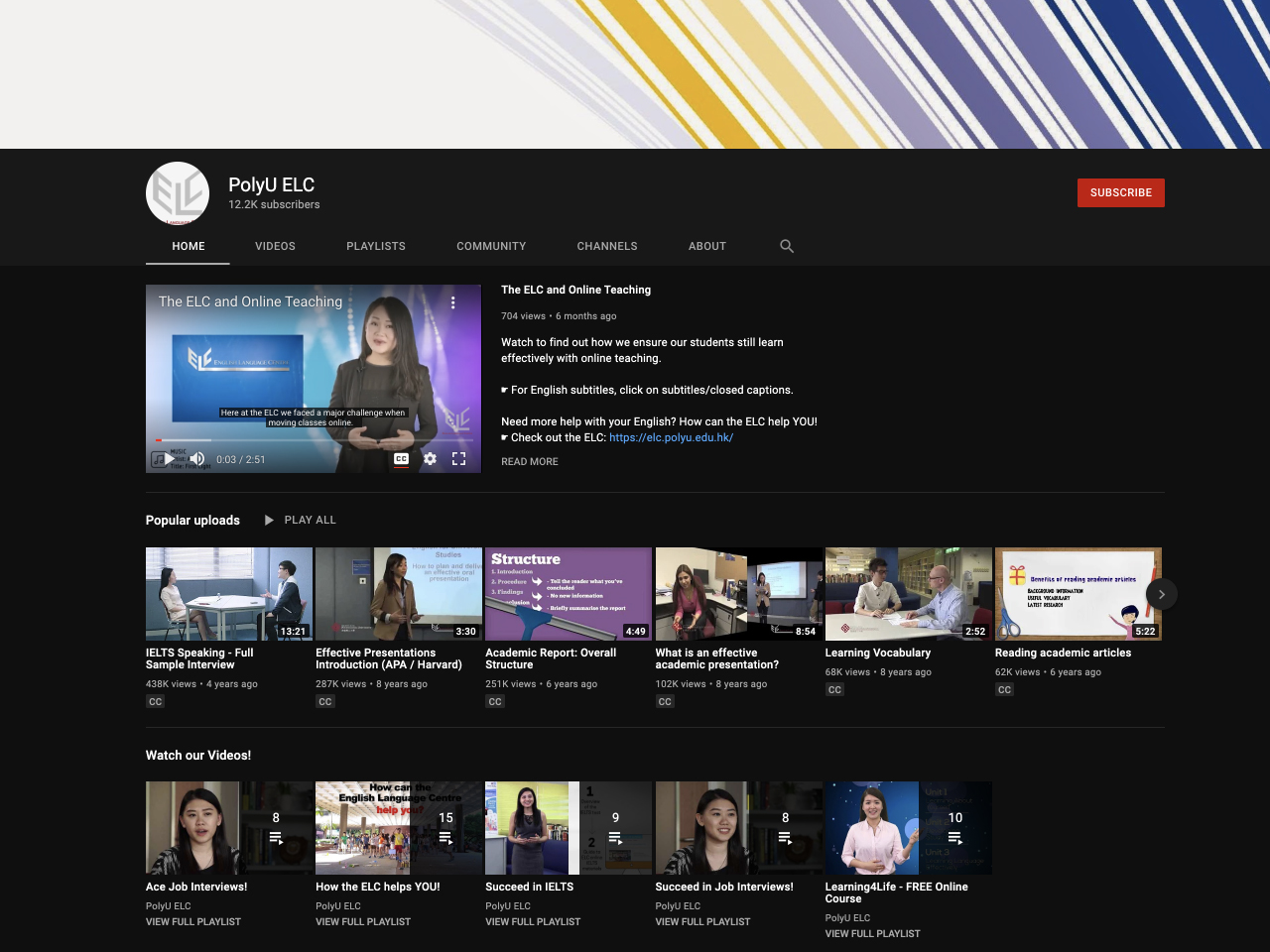Click playlist icon on Succeed in IELTS thumbnail
Image resolution: width=1270 pixels, height=952 pixels.
615,838
